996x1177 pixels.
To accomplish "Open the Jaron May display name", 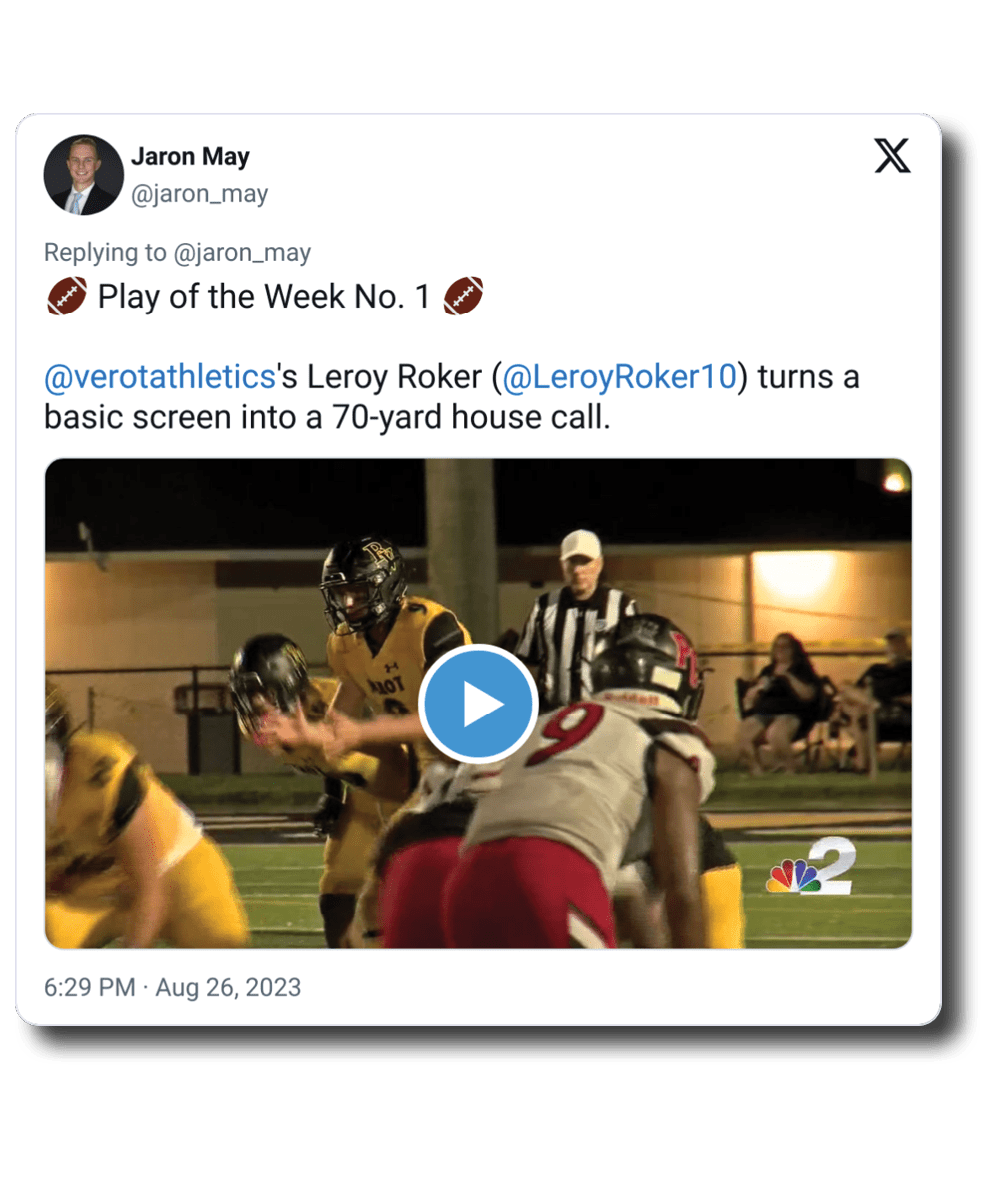I will 190,156.
